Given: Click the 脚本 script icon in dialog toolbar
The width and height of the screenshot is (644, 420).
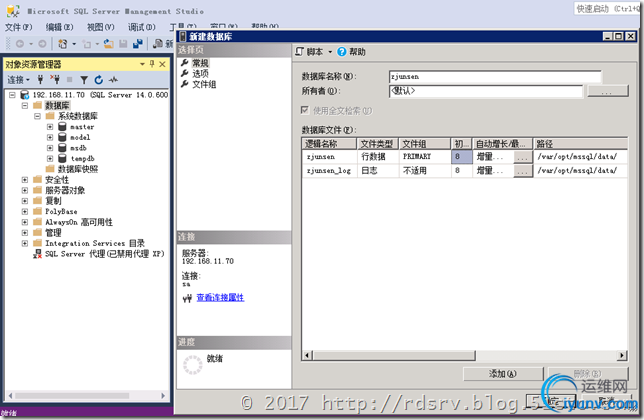Looking at the screenshot, I should (299, 52).
